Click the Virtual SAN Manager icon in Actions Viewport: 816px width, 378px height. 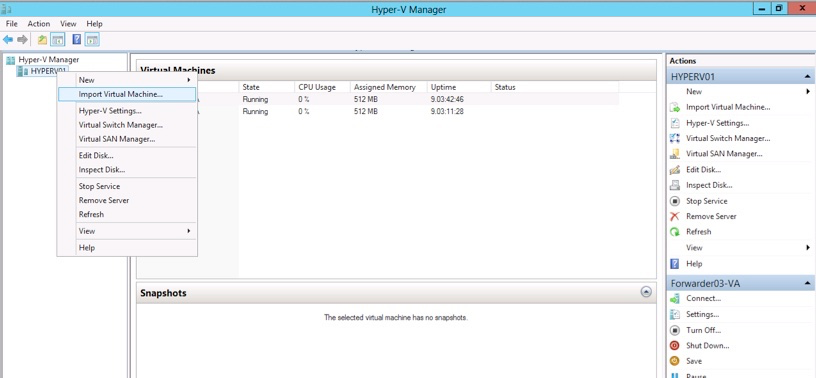click(x=675, y=154)
